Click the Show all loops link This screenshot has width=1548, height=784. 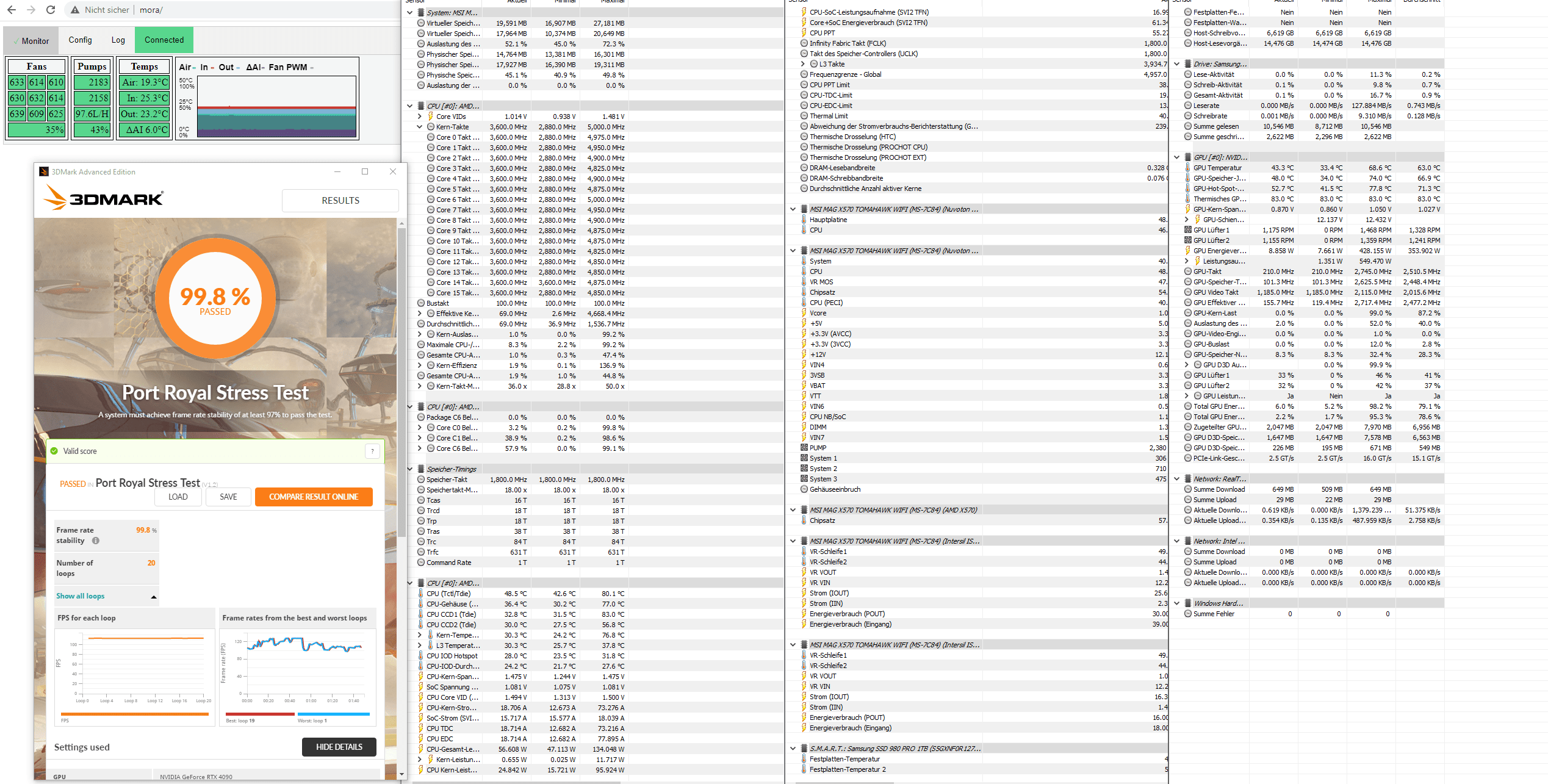pyautogui.click(x=80, y=596)
